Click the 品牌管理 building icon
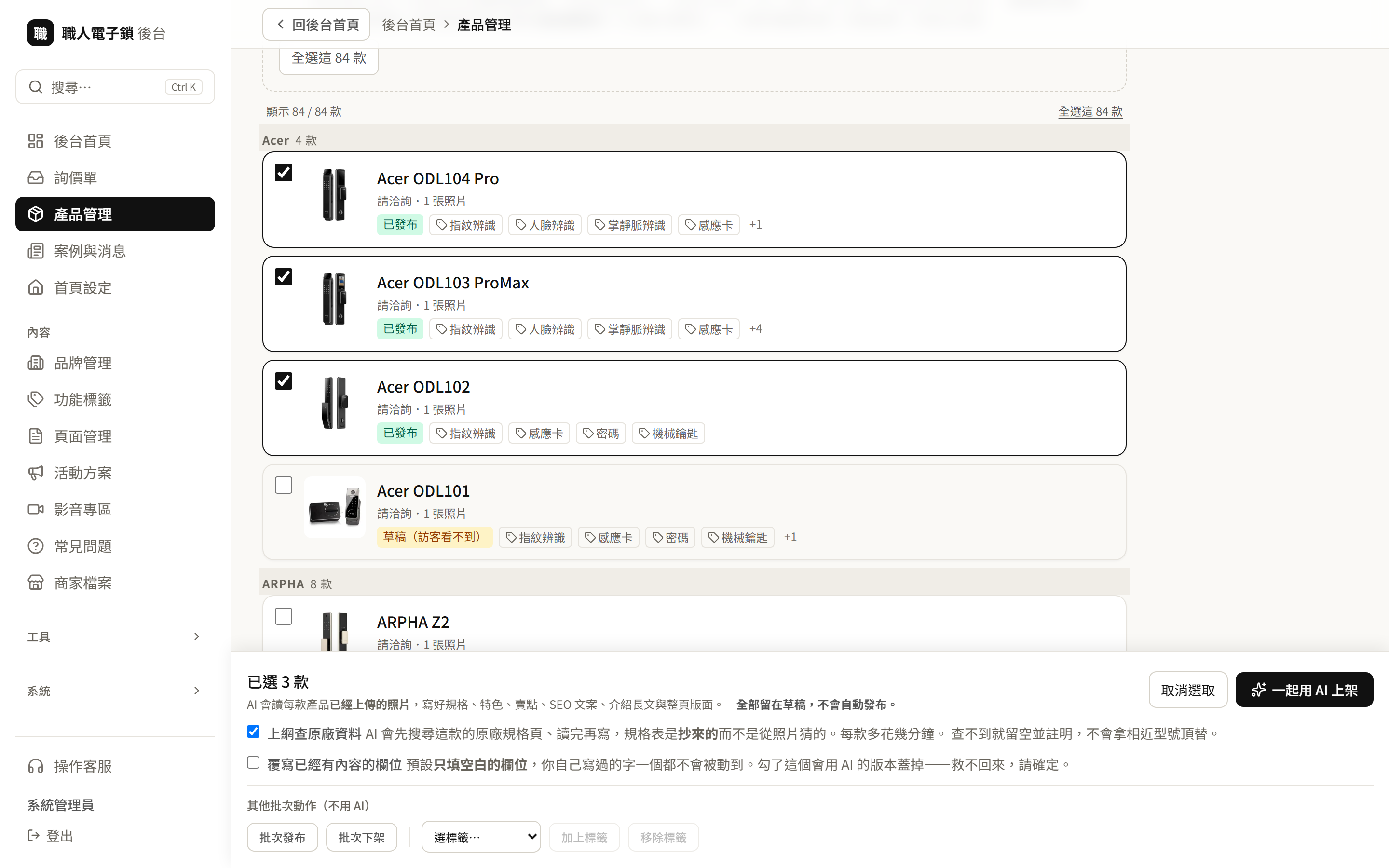Image resolution: width=1389 pixels, height=868 pixels. (x=36, y=363)
